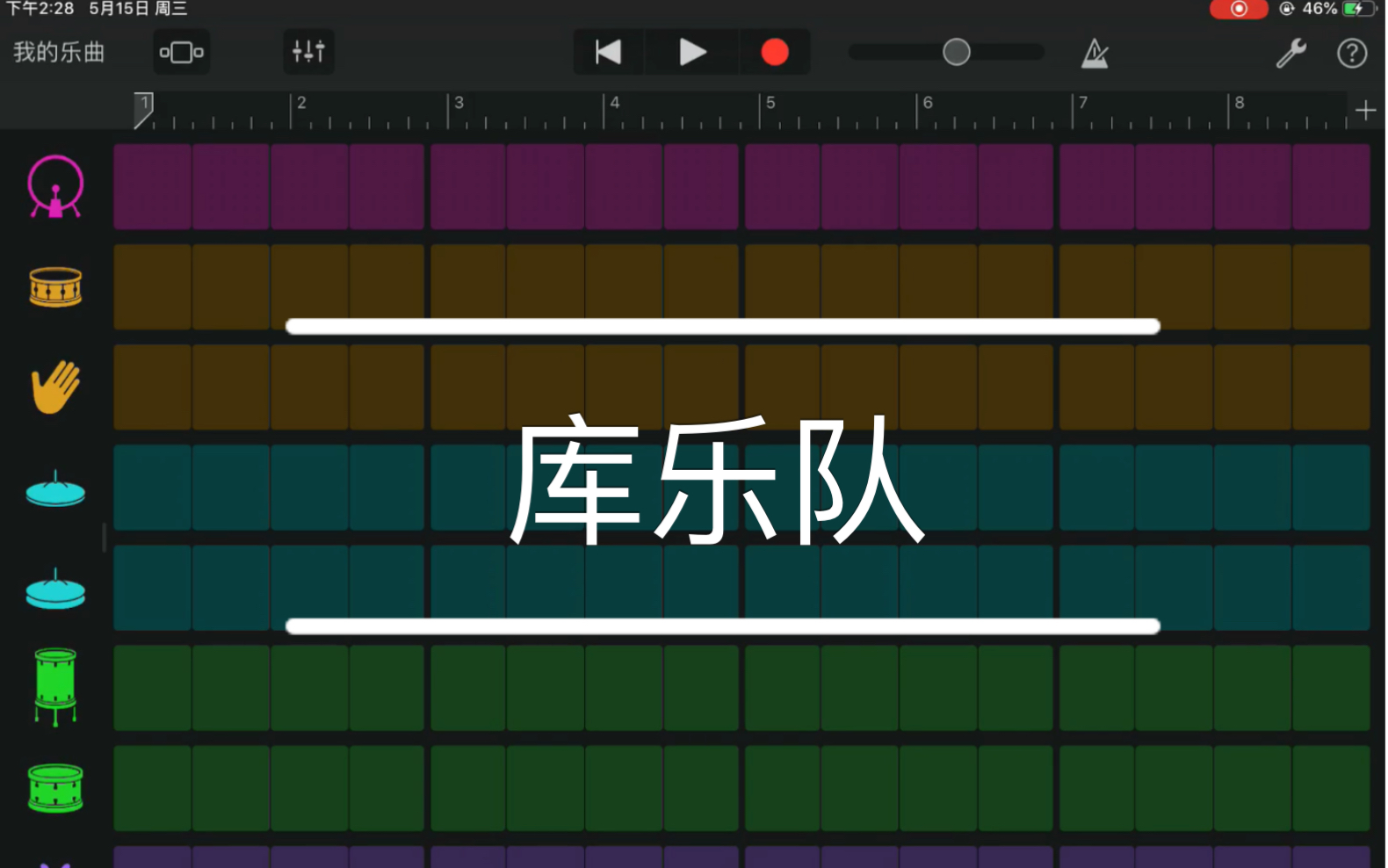This screenshot has width=1388, height=868.
Task: Toggle last step of upper hi-hat row
Action: point(1332,488)
